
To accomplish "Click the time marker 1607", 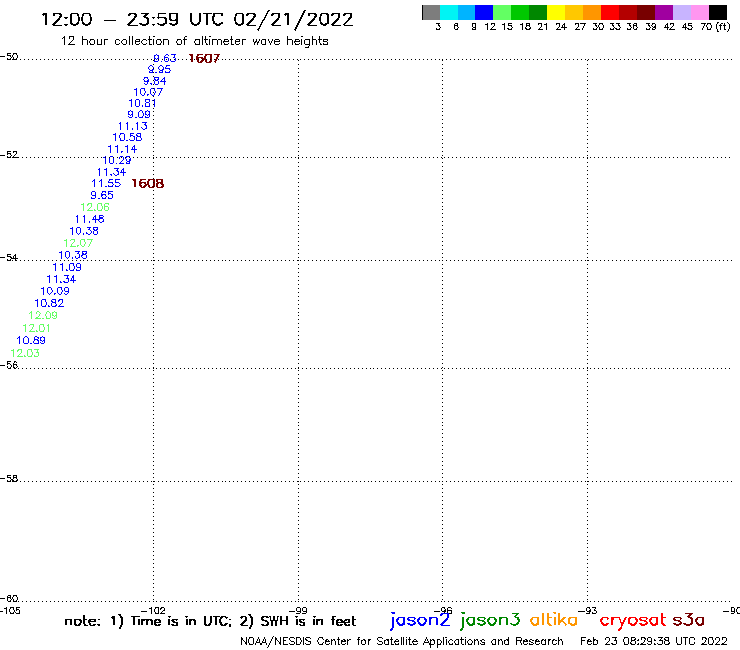I will 204,59.
